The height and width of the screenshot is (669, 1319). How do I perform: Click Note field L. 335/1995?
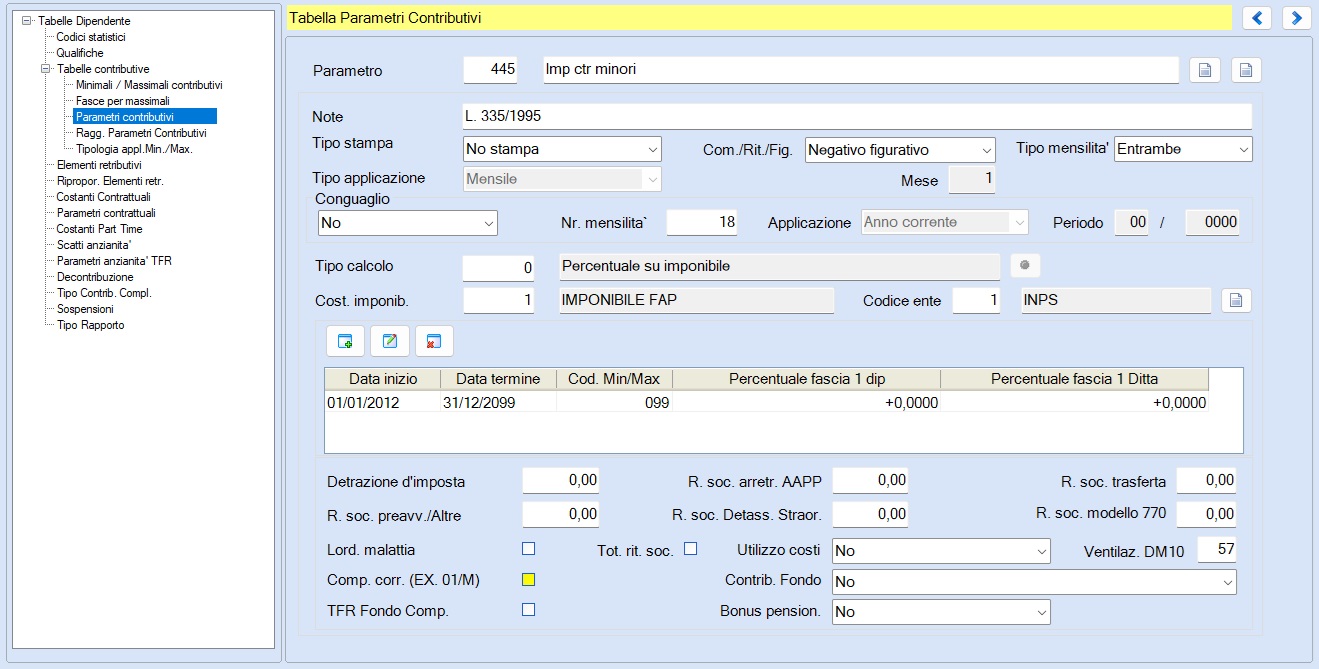pos(858,117)
